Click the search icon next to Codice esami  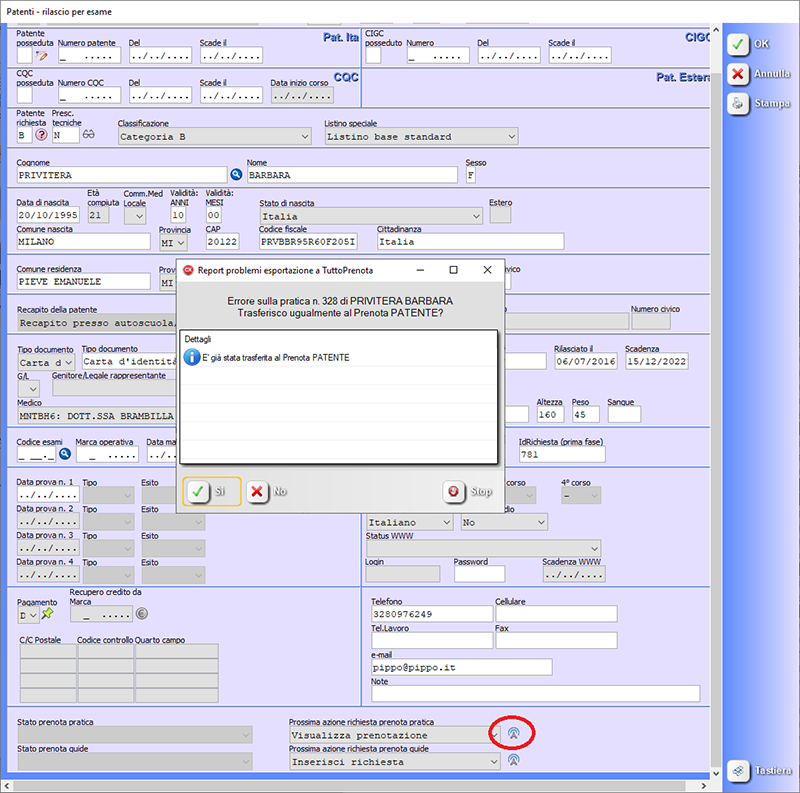coord(65,454)
